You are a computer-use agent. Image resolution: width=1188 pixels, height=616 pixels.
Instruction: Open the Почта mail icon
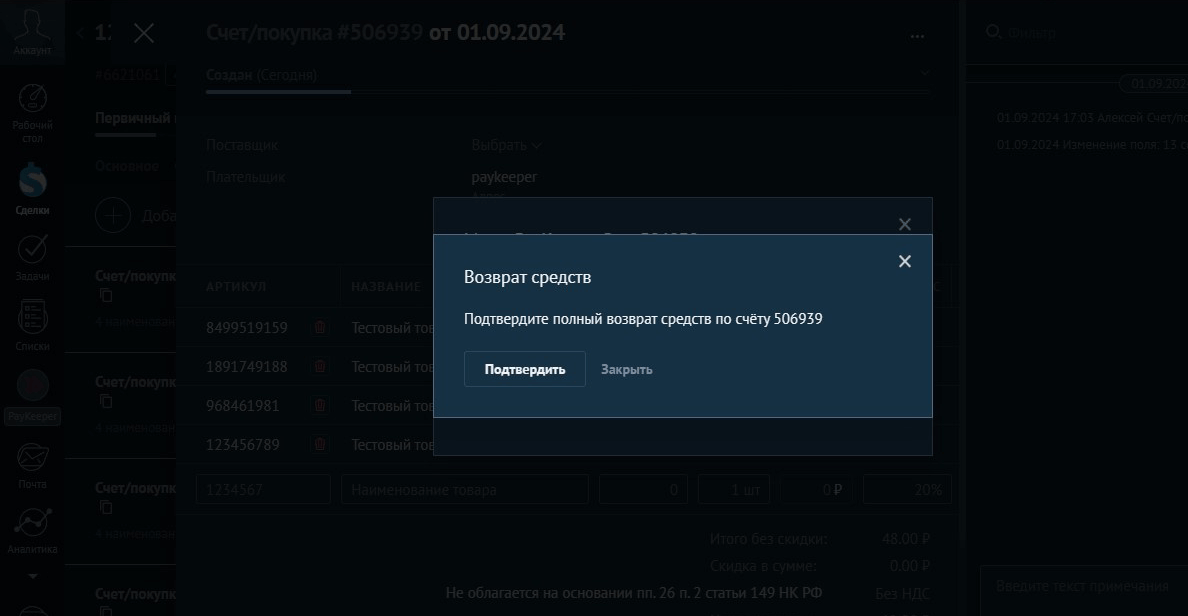32,464
